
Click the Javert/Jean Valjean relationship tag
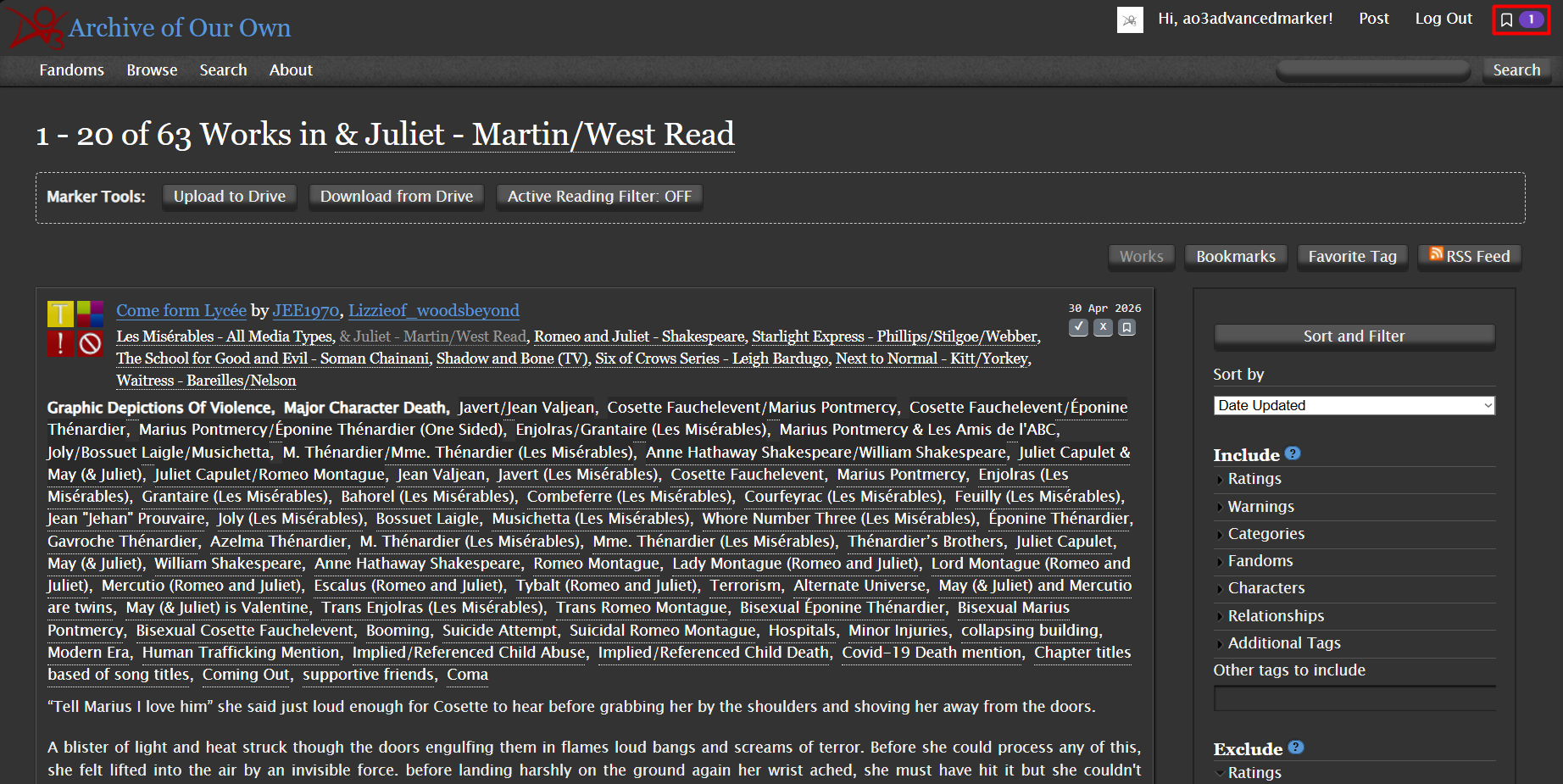pyautogui.click(x=526, y=408)
